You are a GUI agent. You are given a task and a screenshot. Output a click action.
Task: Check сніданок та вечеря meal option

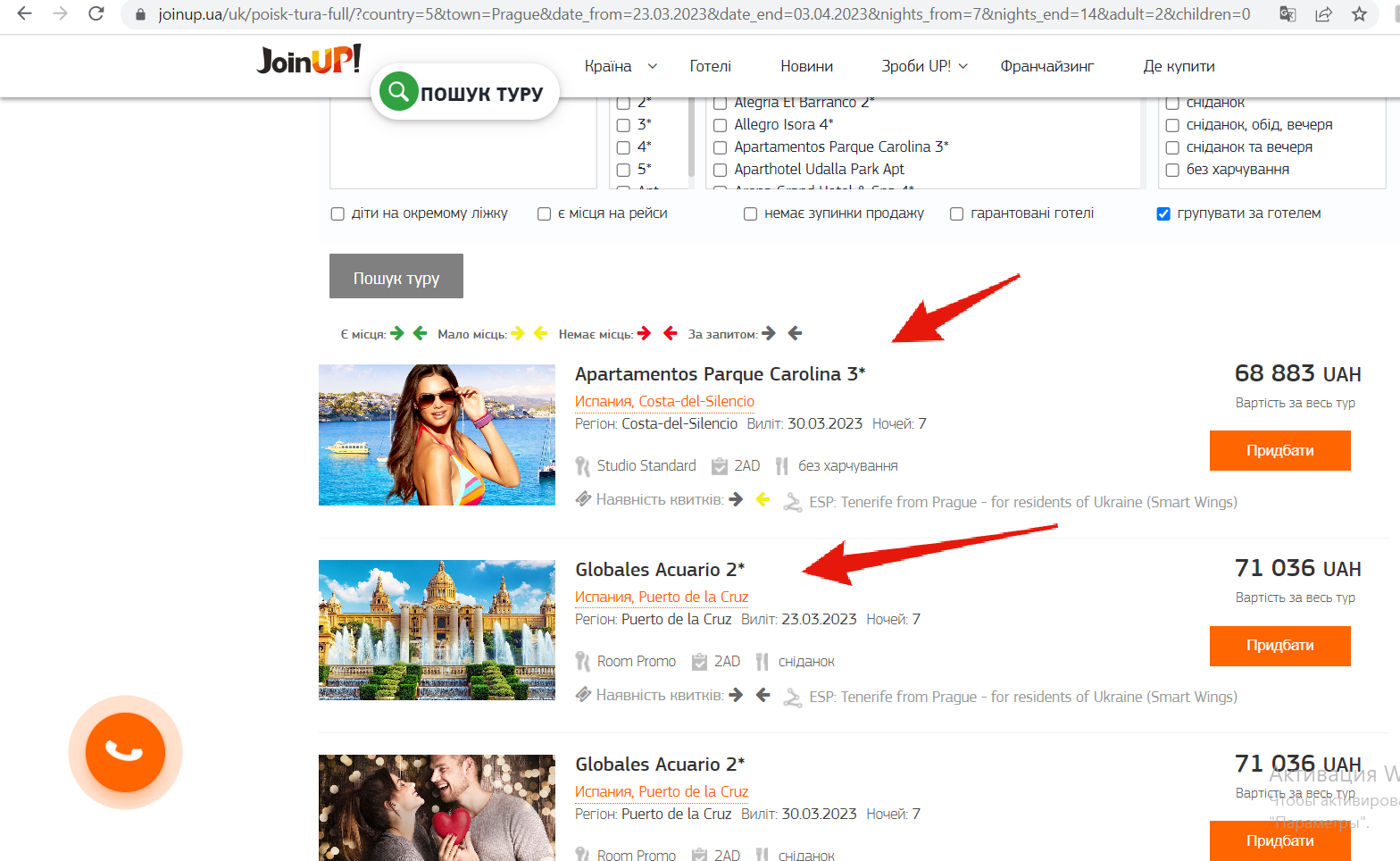1172,147
